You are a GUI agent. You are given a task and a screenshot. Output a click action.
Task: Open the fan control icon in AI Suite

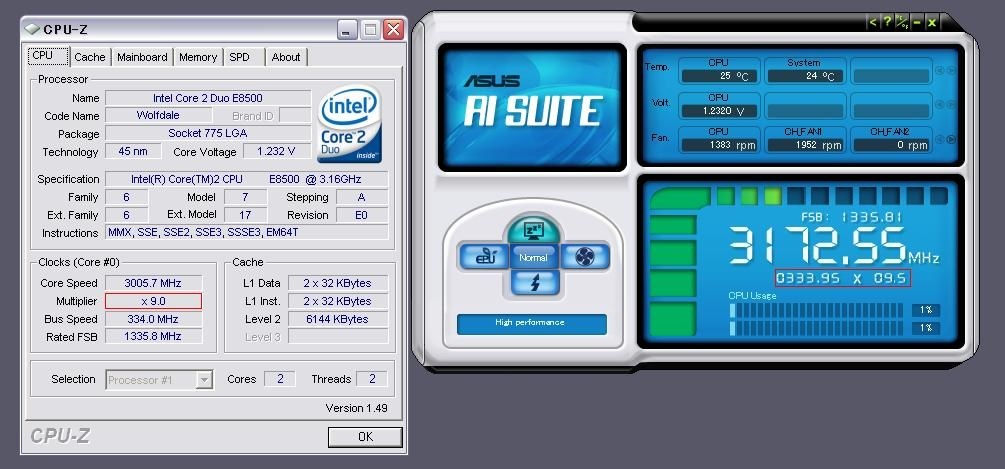pos(585,256)
